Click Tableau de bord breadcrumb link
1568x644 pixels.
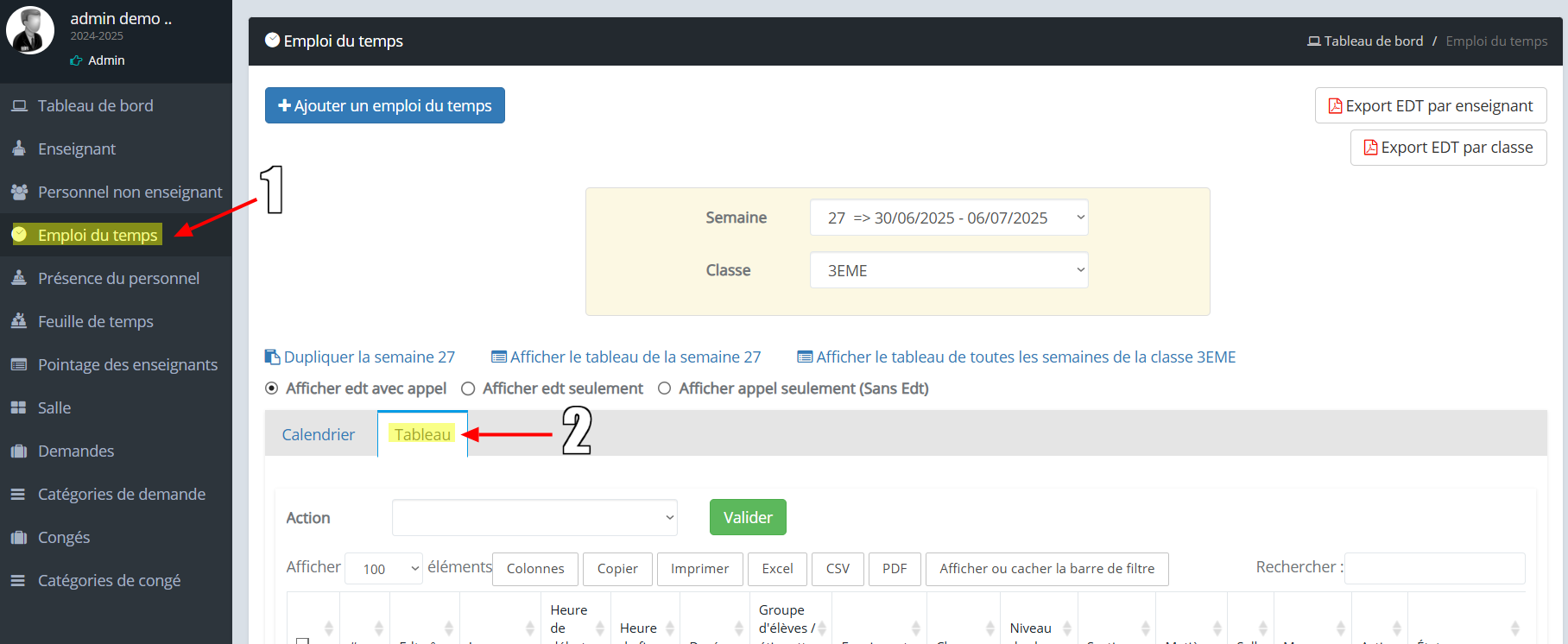(1365, 41)
